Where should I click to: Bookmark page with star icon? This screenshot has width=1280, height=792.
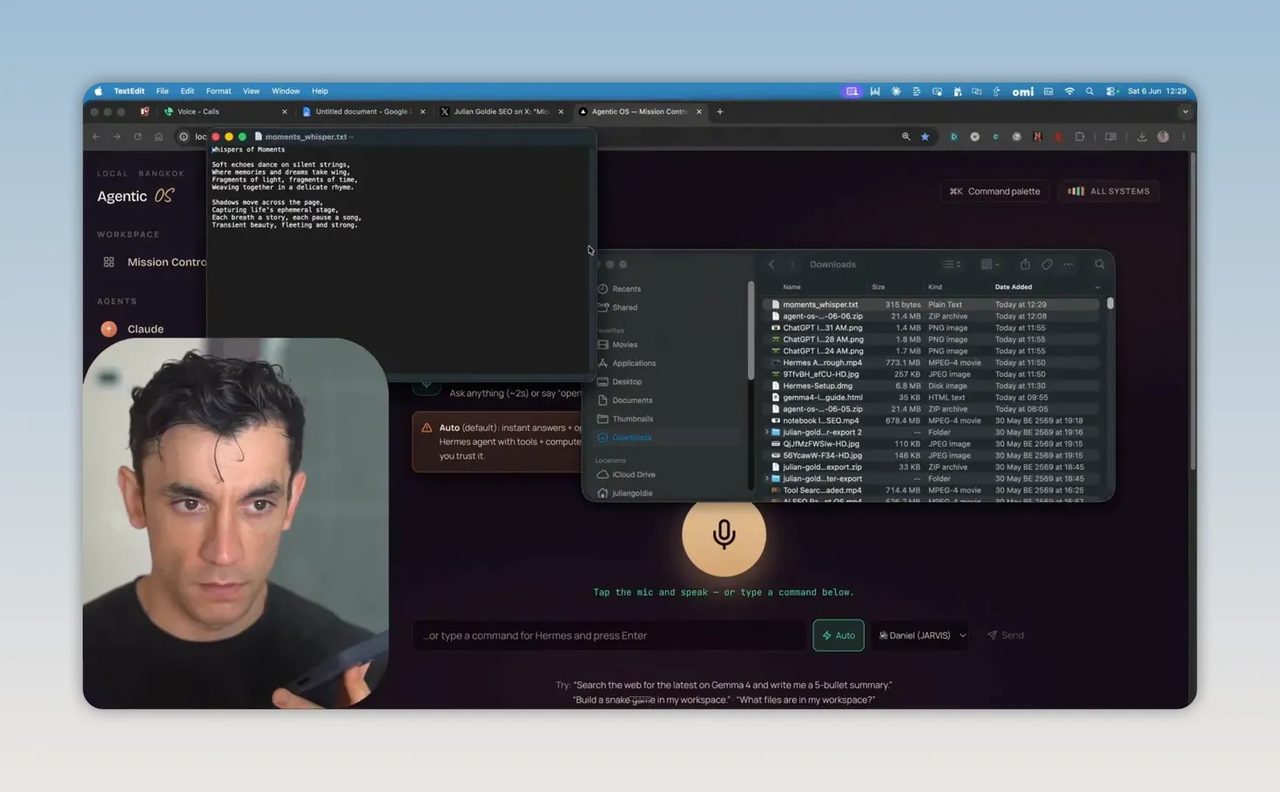pos(925,136)
